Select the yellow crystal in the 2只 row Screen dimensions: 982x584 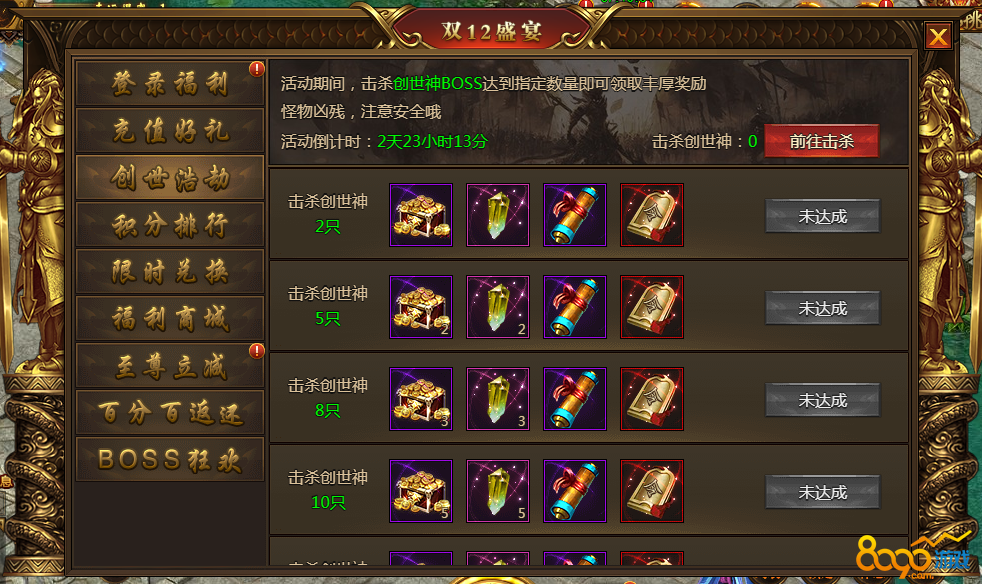point(498,215)
